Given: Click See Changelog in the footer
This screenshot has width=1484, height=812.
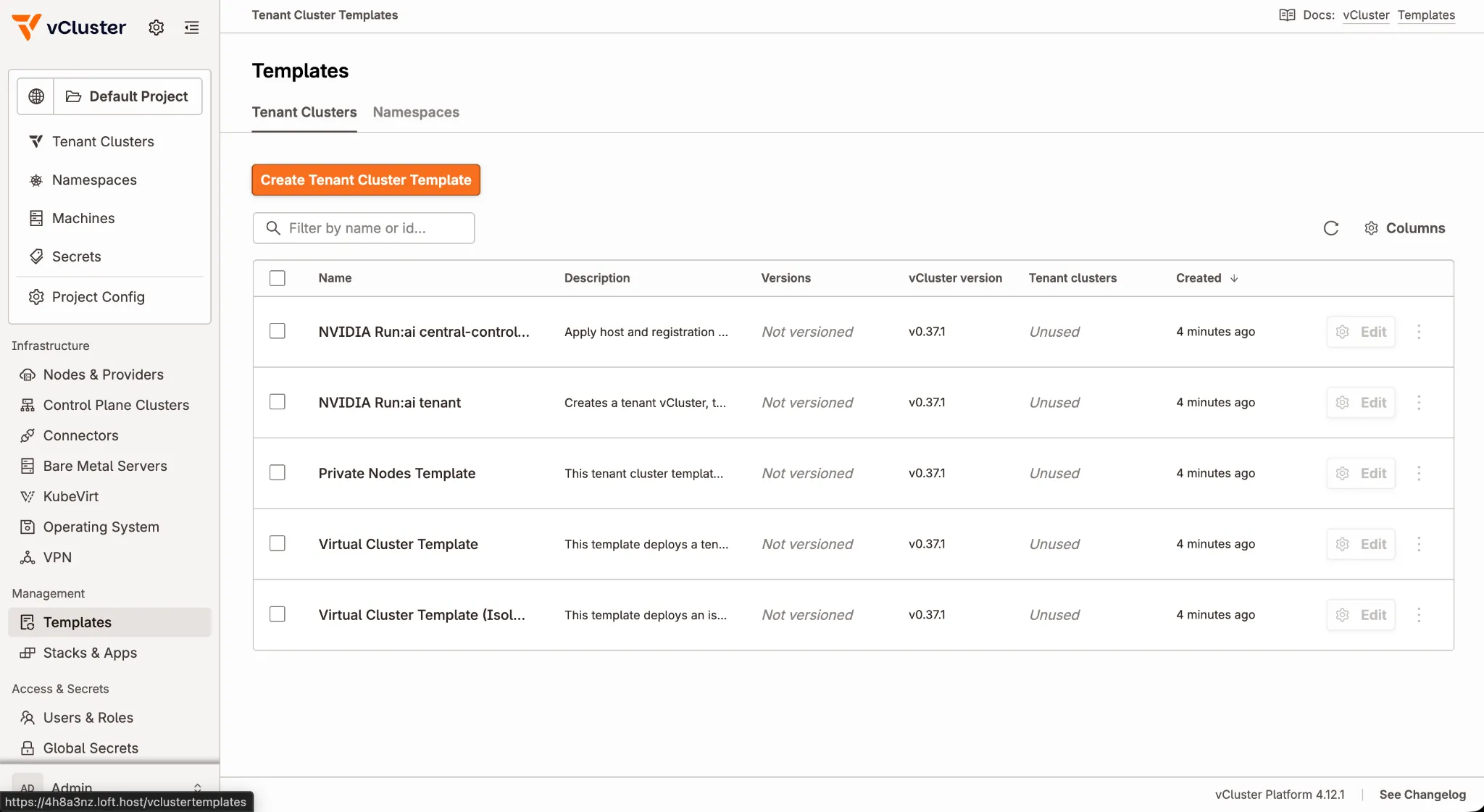Looking at the screenshot, I should coord(1422,795).
